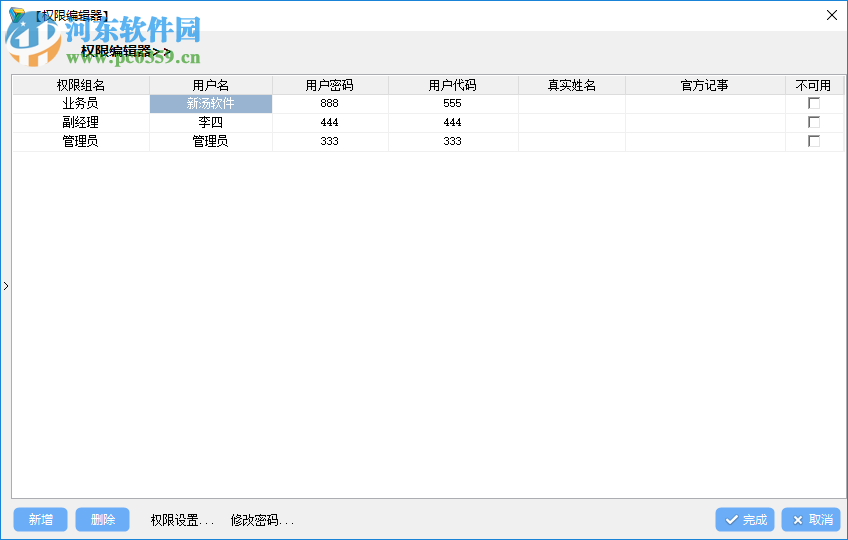Cancel with the 取消 button
Viewport: 848px width, 540px height.
pos(811,519)
